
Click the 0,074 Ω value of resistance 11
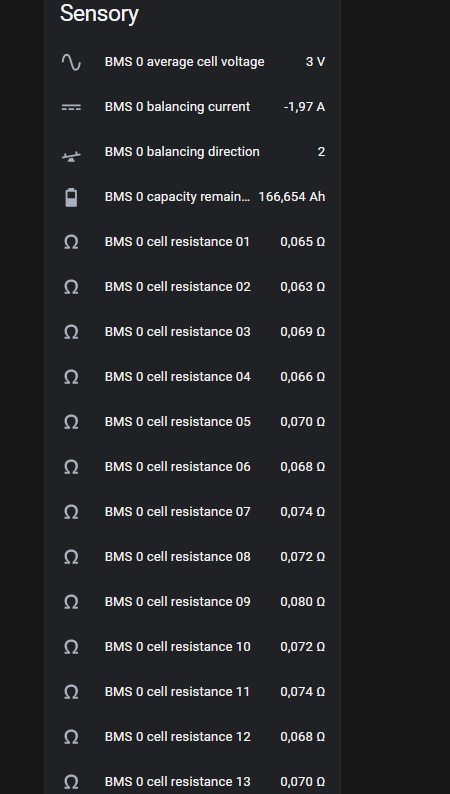coord(303,692)
